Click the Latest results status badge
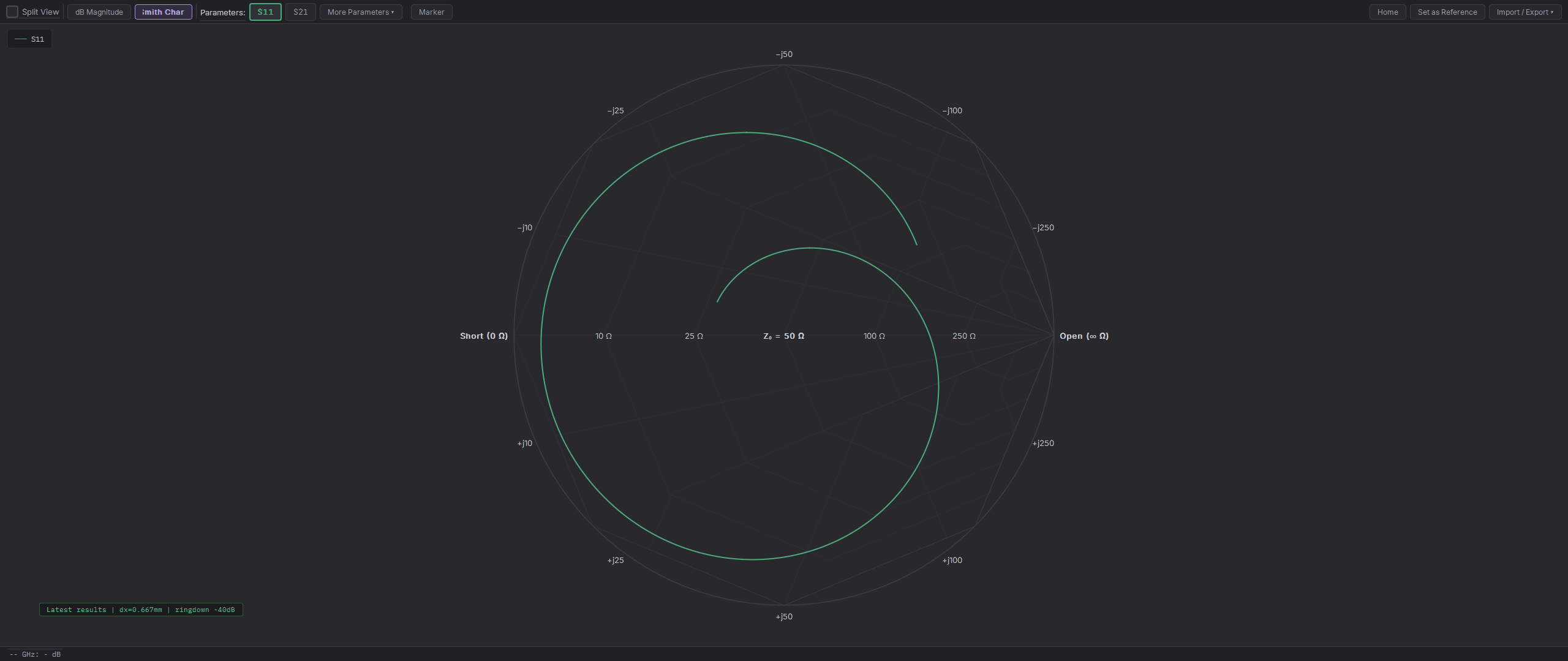The height and width of the screenshot is (661, 1568). click(141, 610)
